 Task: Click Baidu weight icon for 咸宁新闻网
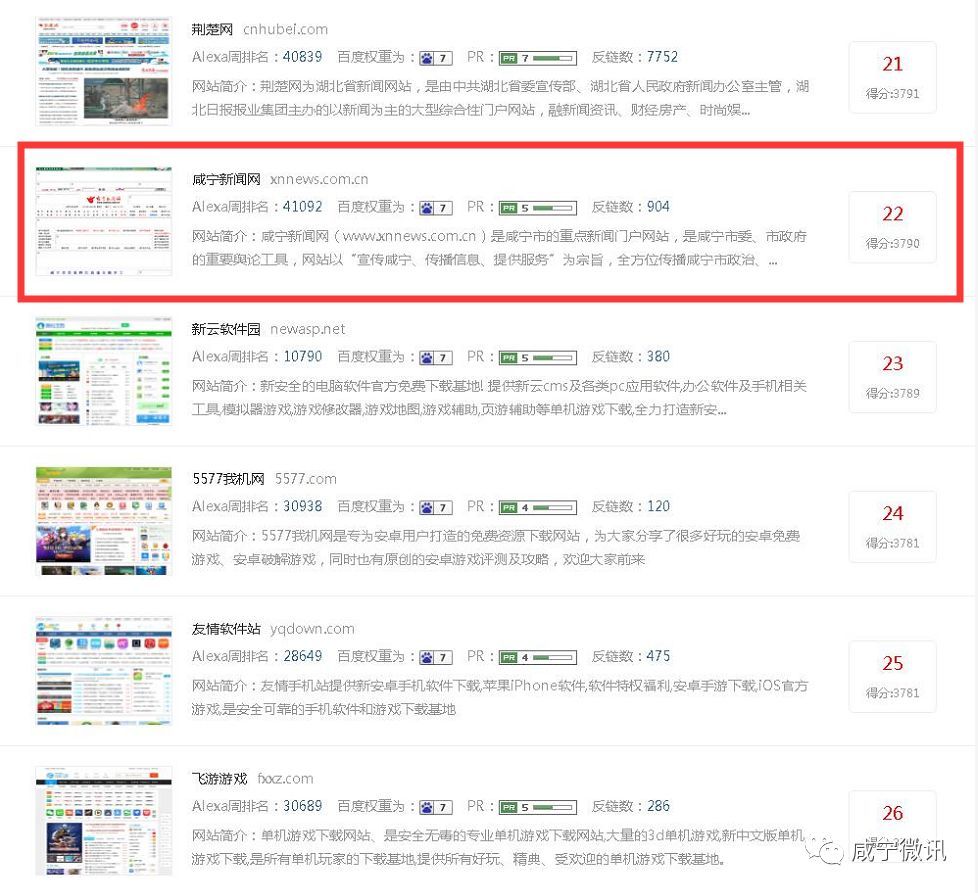coord(436,208)
